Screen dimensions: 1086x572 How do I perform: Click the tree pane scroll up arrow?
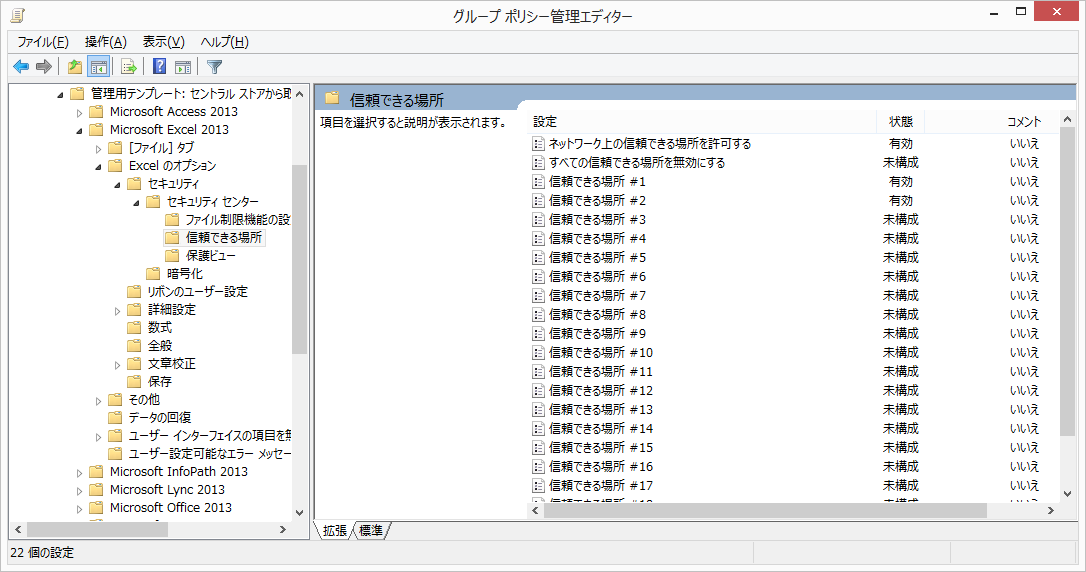[299, 94]
